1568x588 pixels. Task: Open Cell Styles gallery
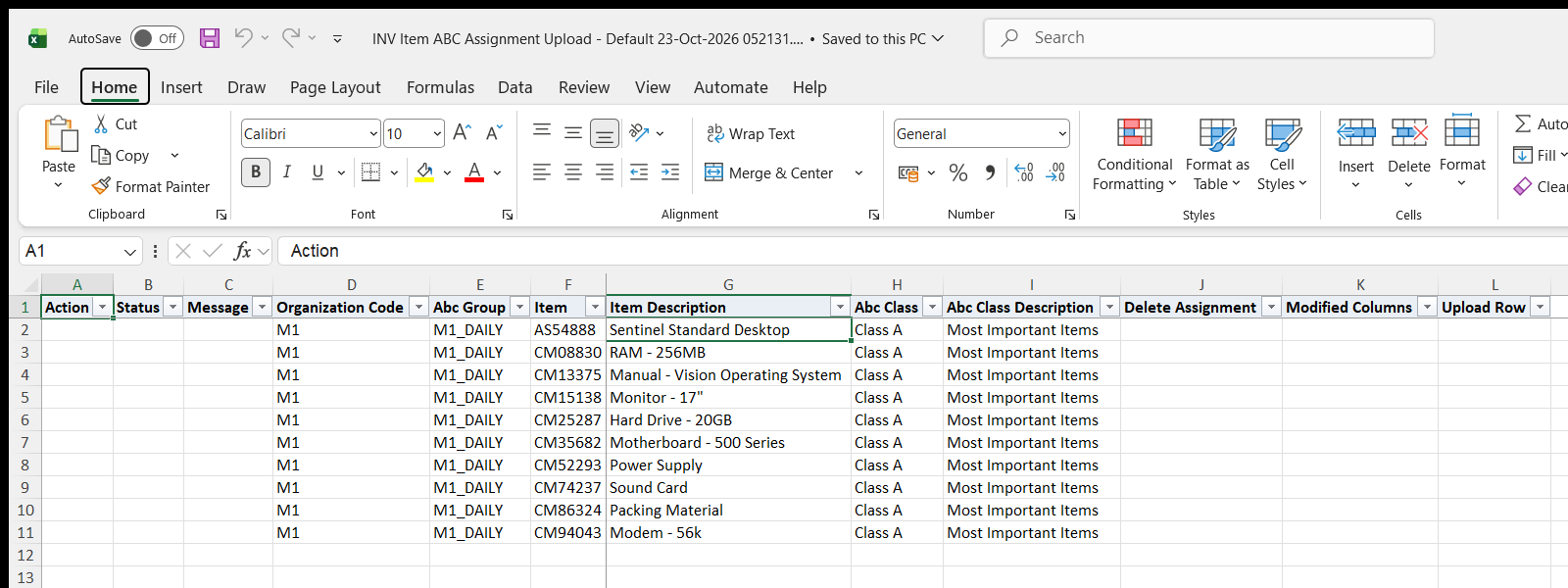coord(1282,155)
